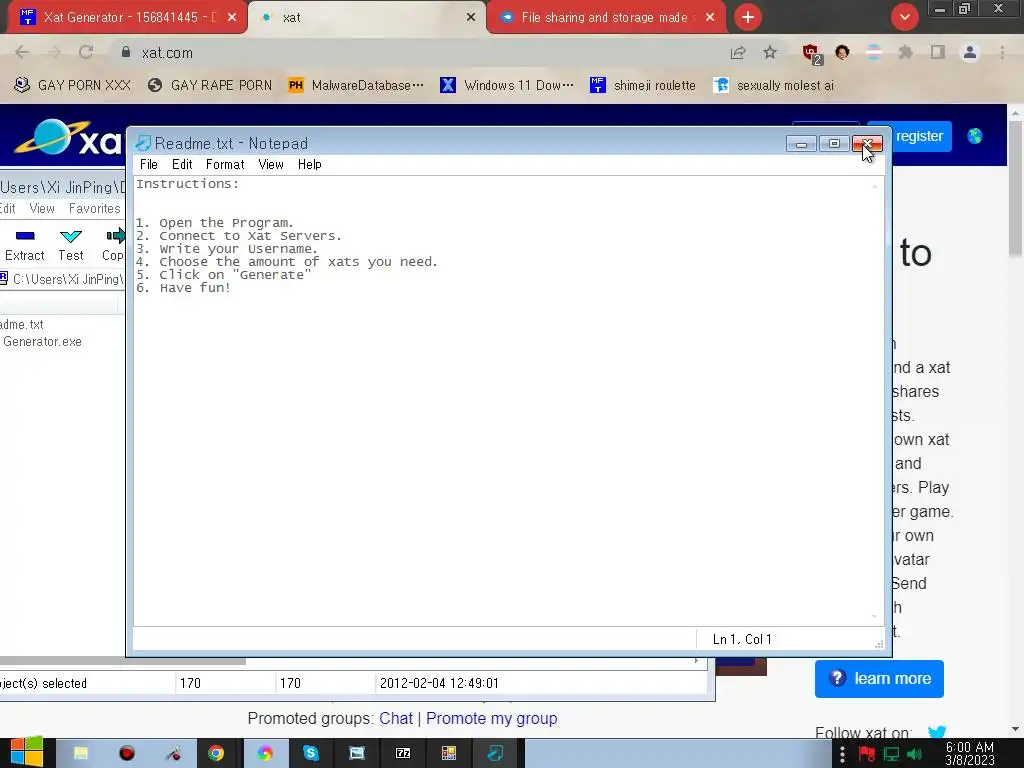Show hidden tray icons via the dots
The width and height of the screenshot is (1024, 768).
[x=842, y=754]
